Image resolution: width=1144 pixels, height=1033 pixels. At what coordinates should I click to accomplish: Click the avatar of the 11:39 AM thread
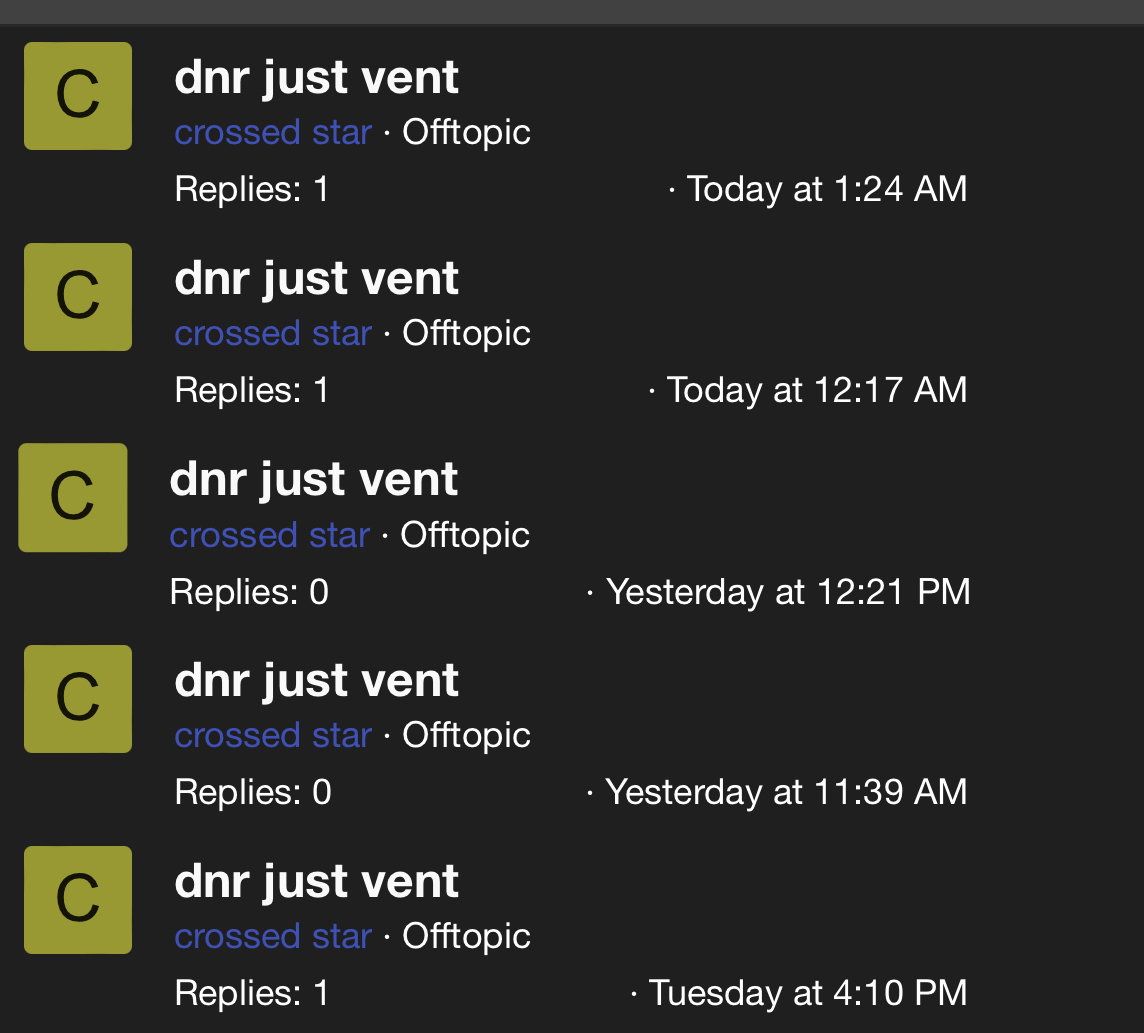click(78, 699)
